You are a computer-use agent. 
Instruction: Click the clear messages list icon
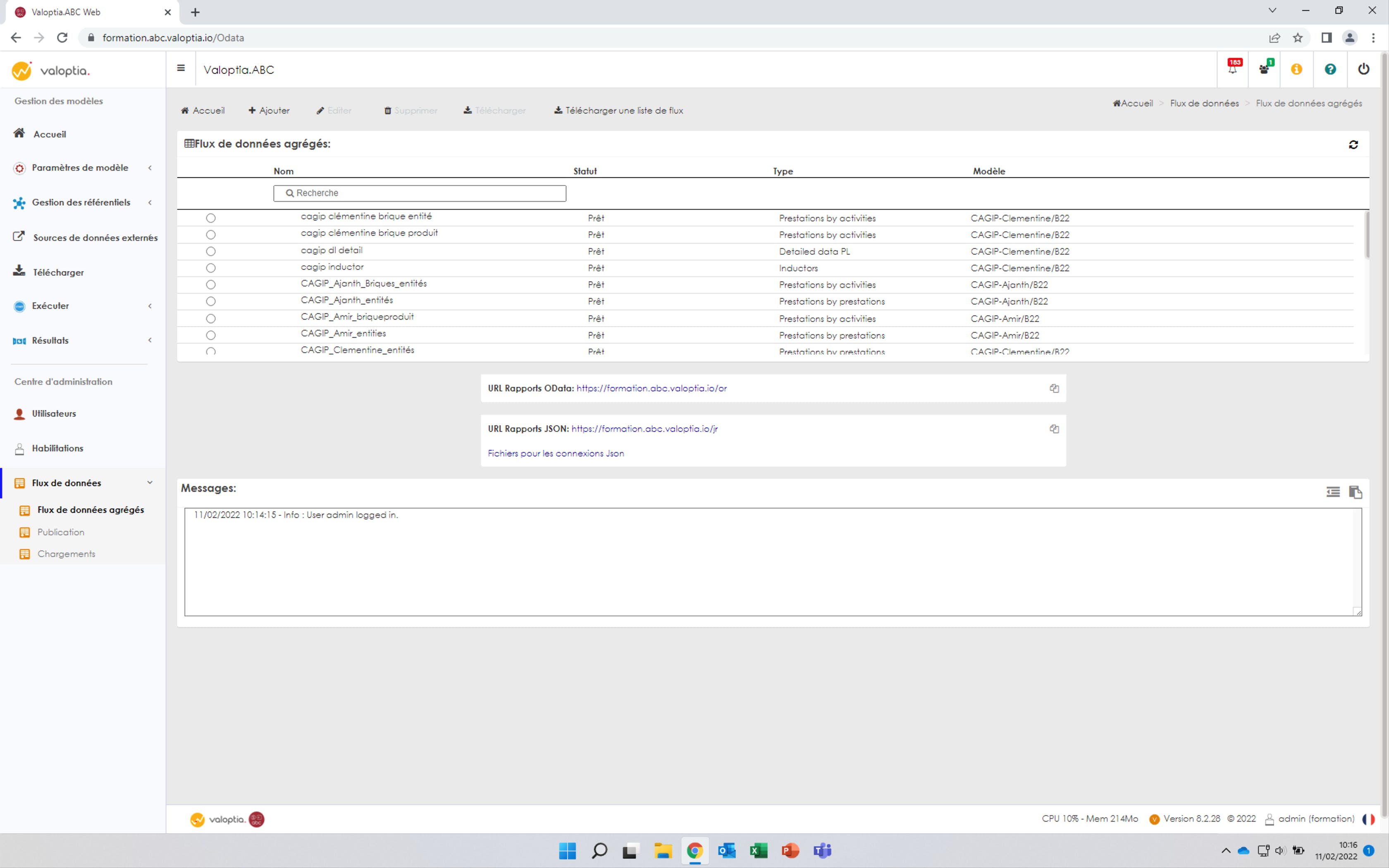pos(1333,492)
